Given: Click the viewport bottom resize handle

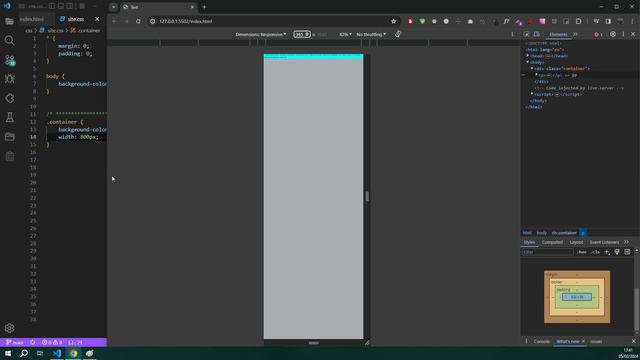Looking at the screenshot, I should tap(313, 343).
